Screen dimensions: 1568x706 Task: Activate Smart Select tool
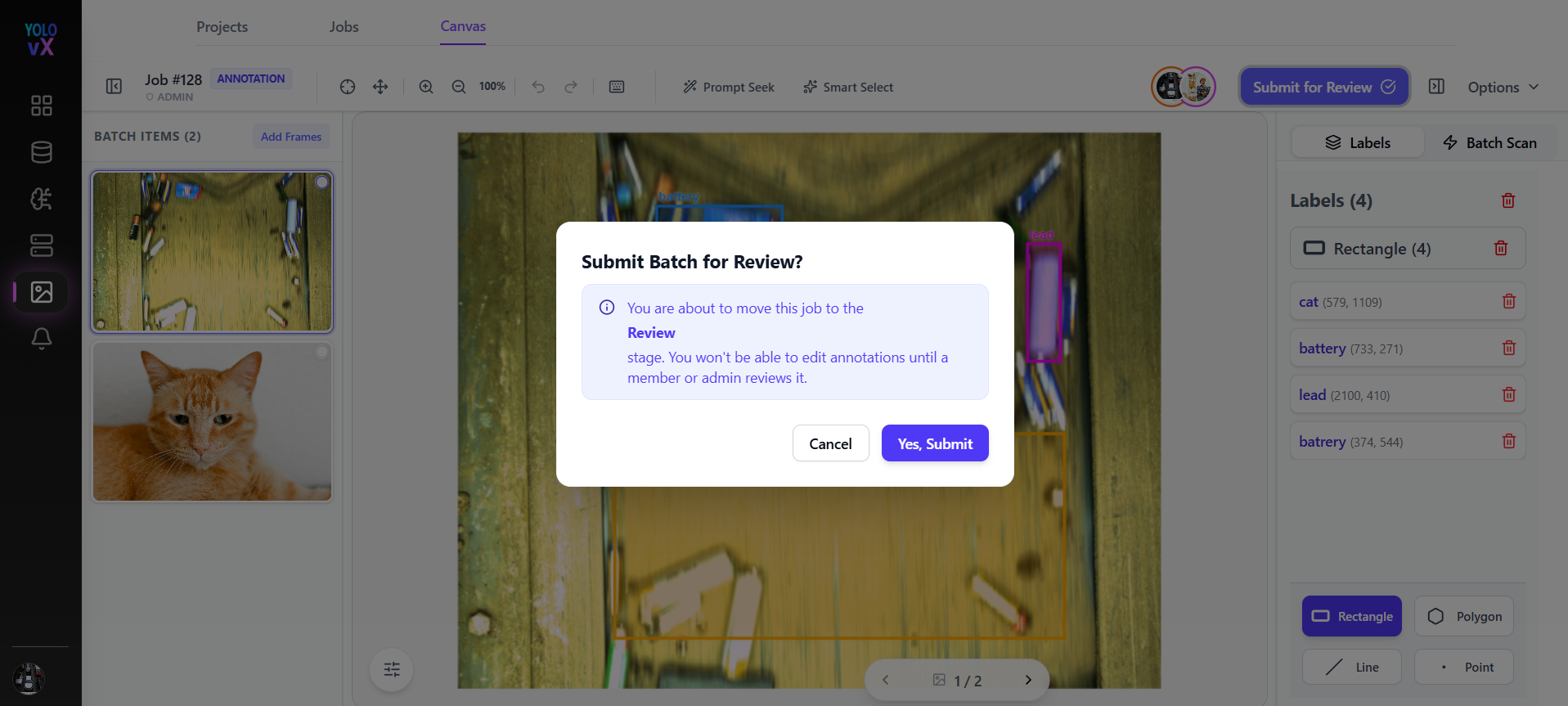[x=848, y=87]
